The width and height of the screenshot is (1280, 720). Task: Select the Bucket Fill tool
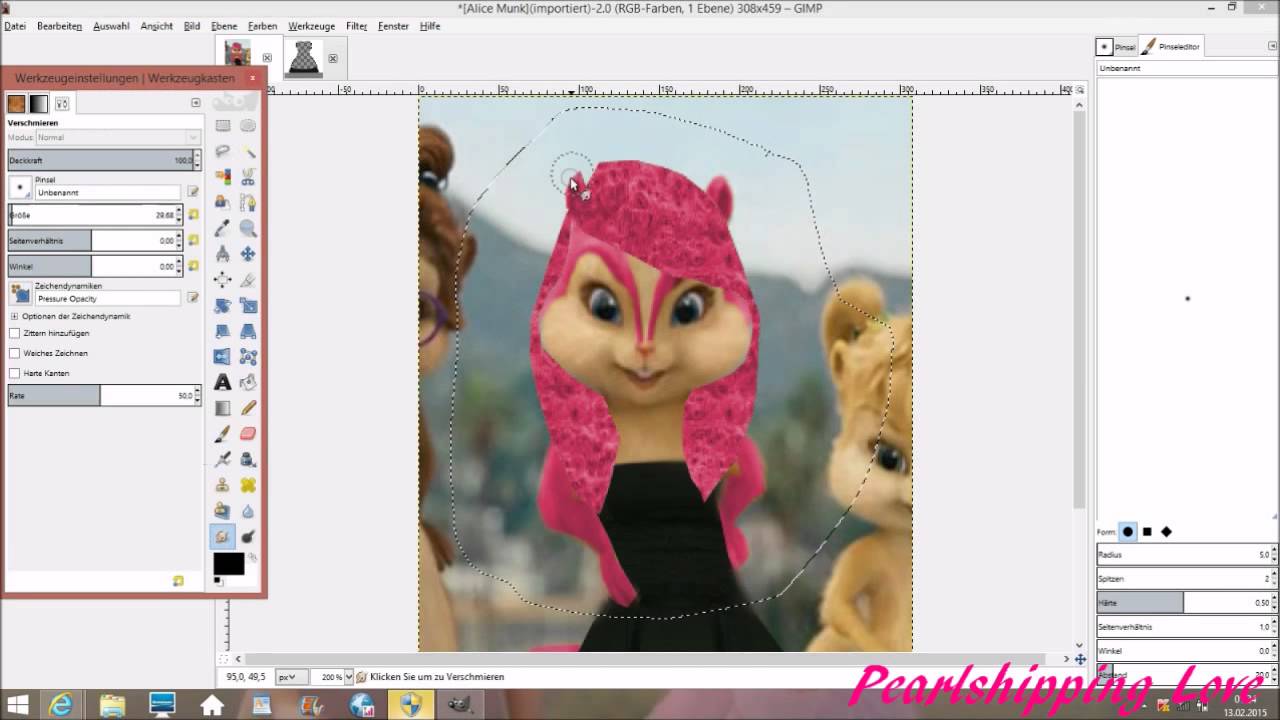248,383
